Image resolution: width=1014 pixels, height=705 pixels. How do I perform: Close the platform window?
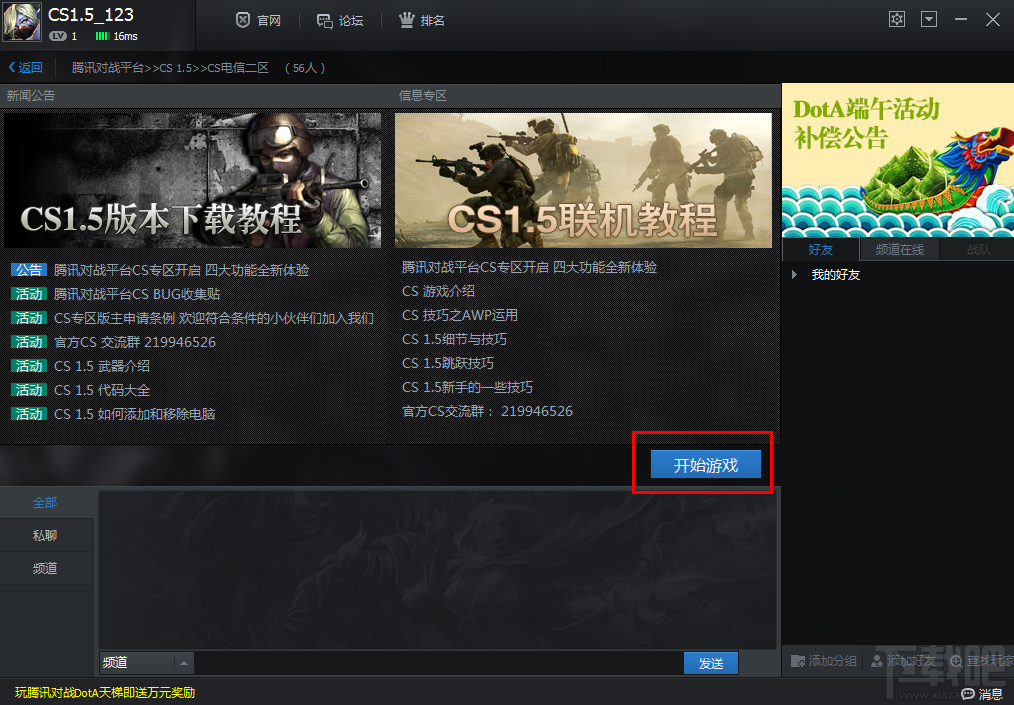tap(993, 19)
